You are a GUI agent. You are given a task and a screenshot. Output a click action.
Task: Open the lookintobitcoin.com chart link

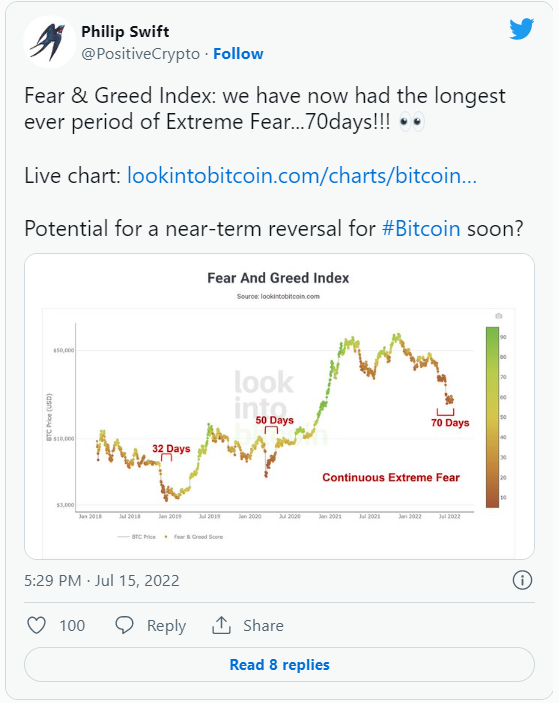302,175
